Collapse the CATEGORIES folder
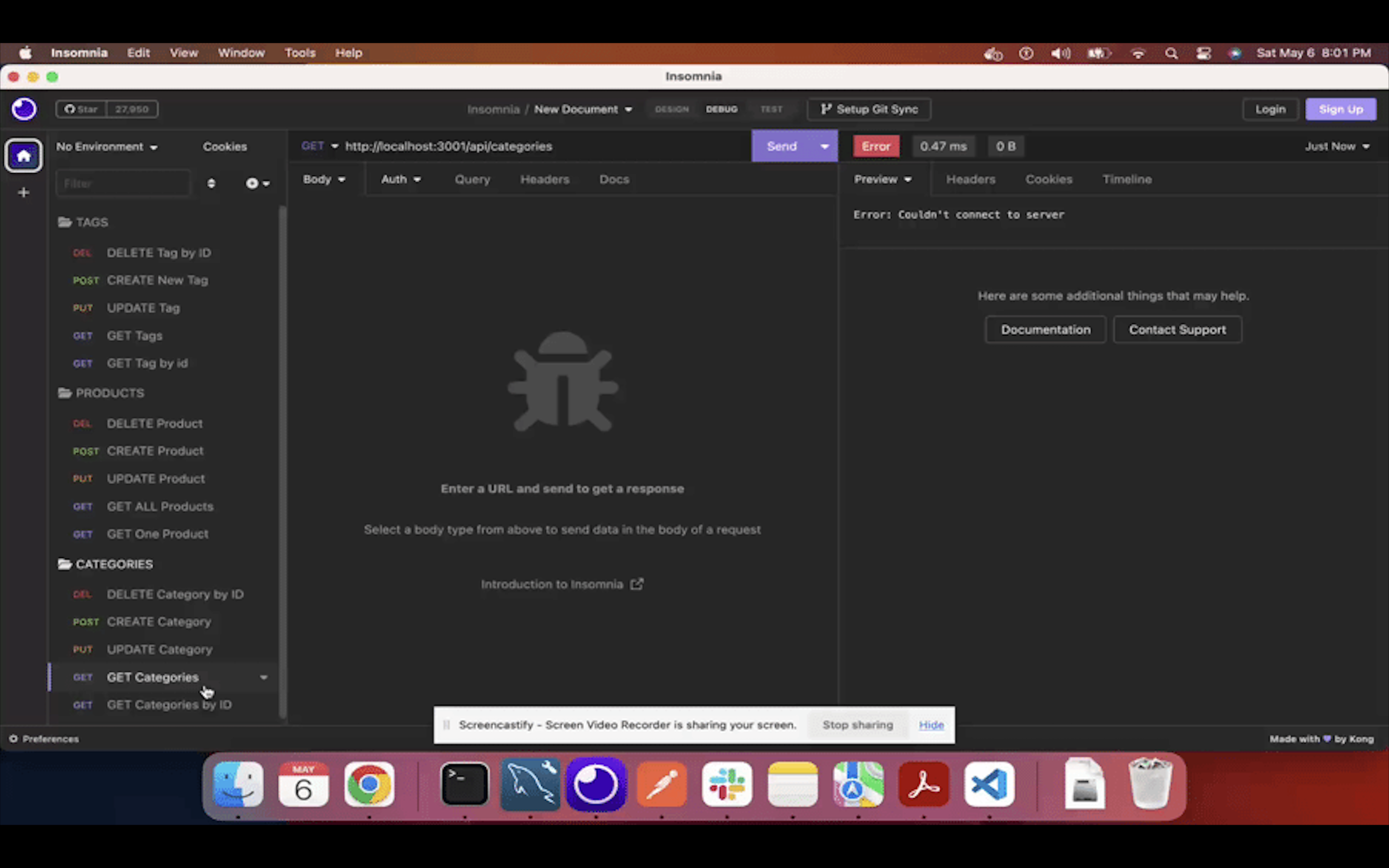Screen dimensions: 1389x868 (105, 564)
